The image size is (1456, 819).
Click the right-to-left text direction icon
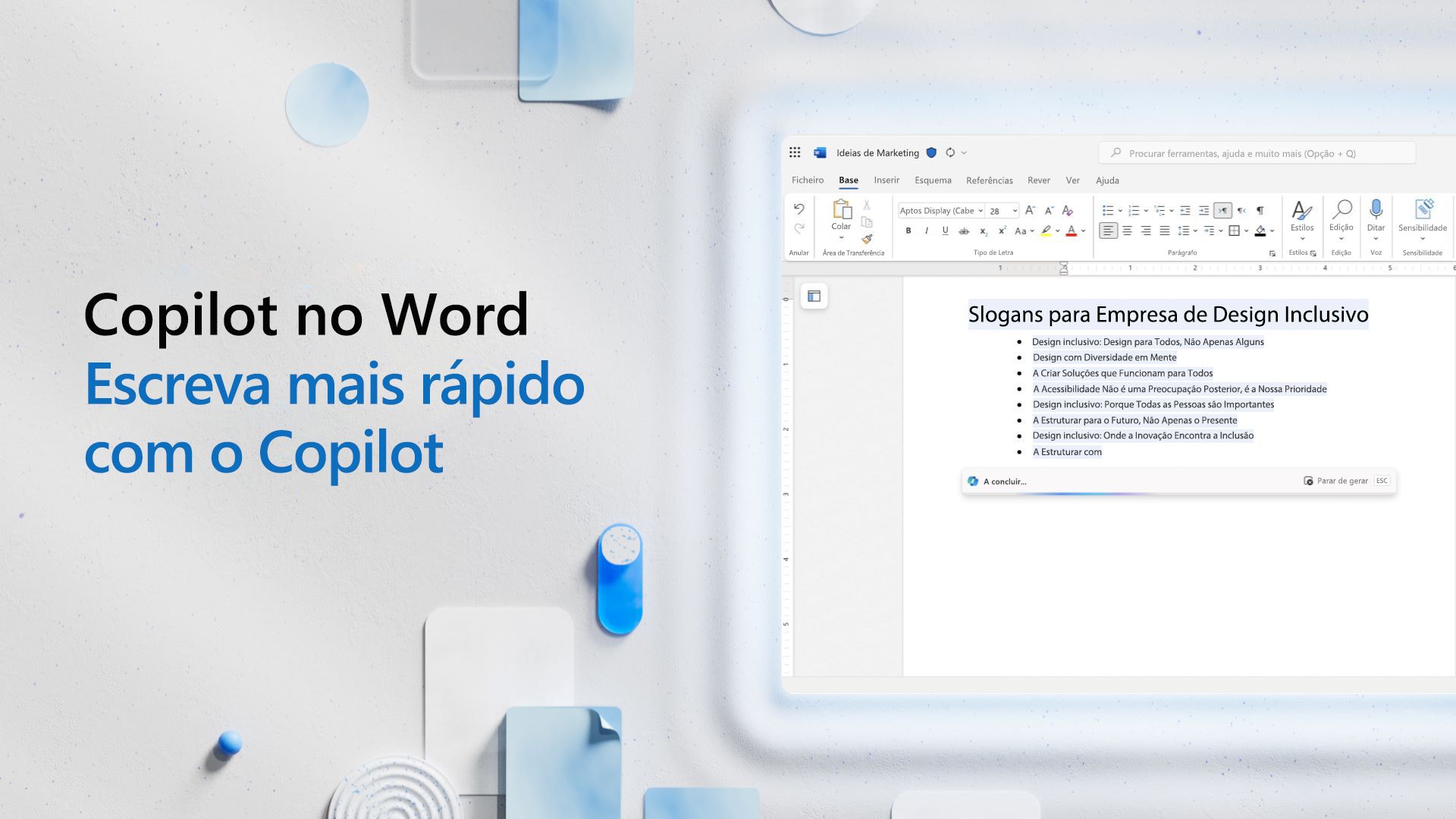pos(1241,210)
